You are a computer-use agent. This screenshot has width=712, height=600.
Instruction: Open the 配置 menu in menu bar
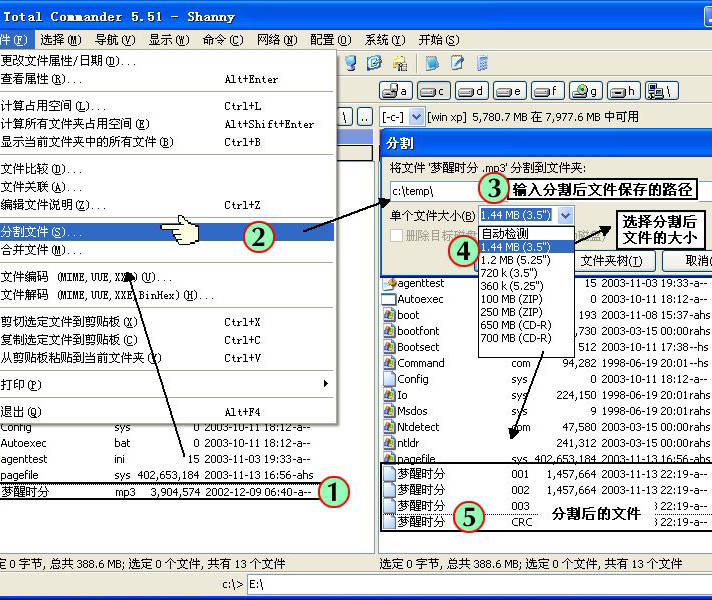pos(322,40)
